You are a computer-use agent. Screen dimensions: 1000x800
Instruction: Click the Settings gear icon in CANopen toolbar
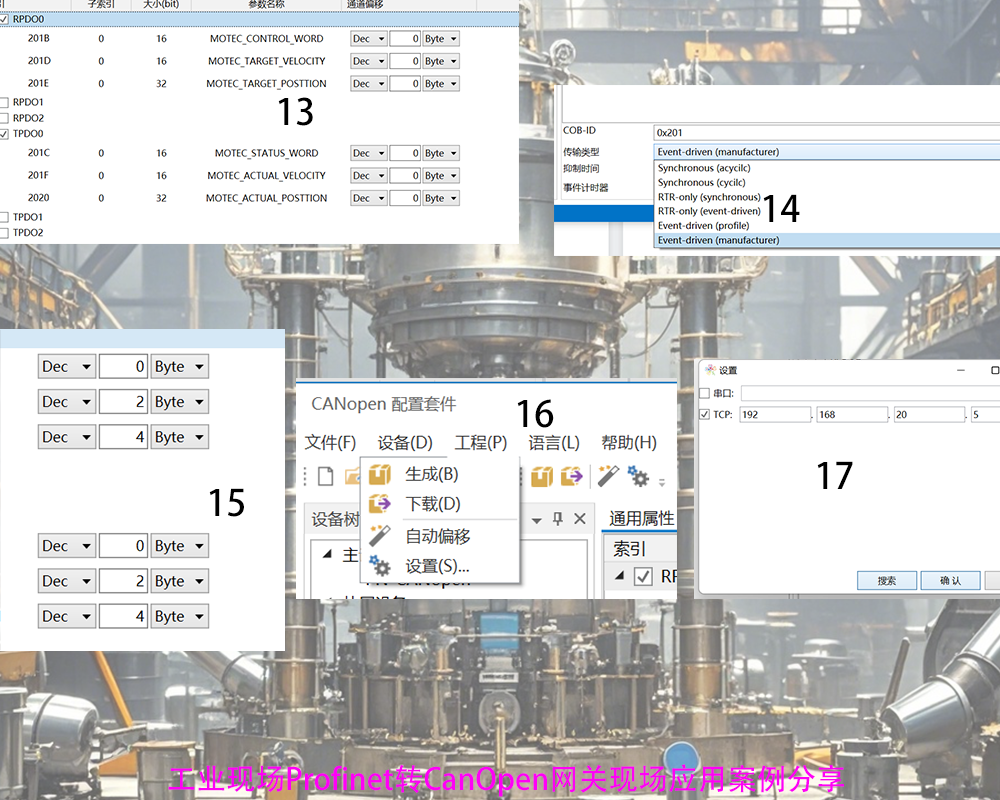click(x=638, y=476)
